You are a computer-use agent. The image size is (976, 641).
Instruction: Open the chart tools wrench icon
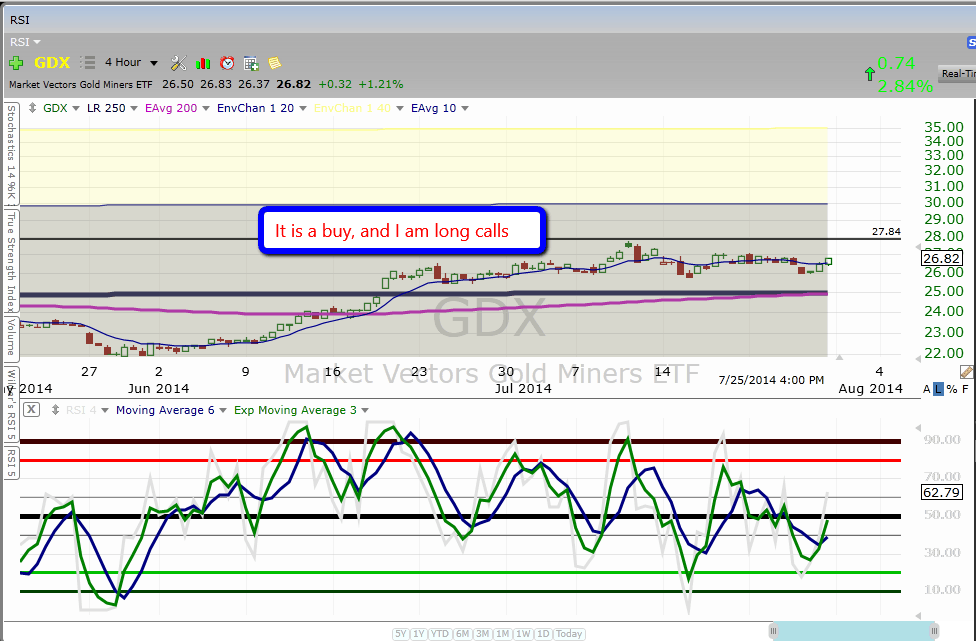click(x=179, y=63)
